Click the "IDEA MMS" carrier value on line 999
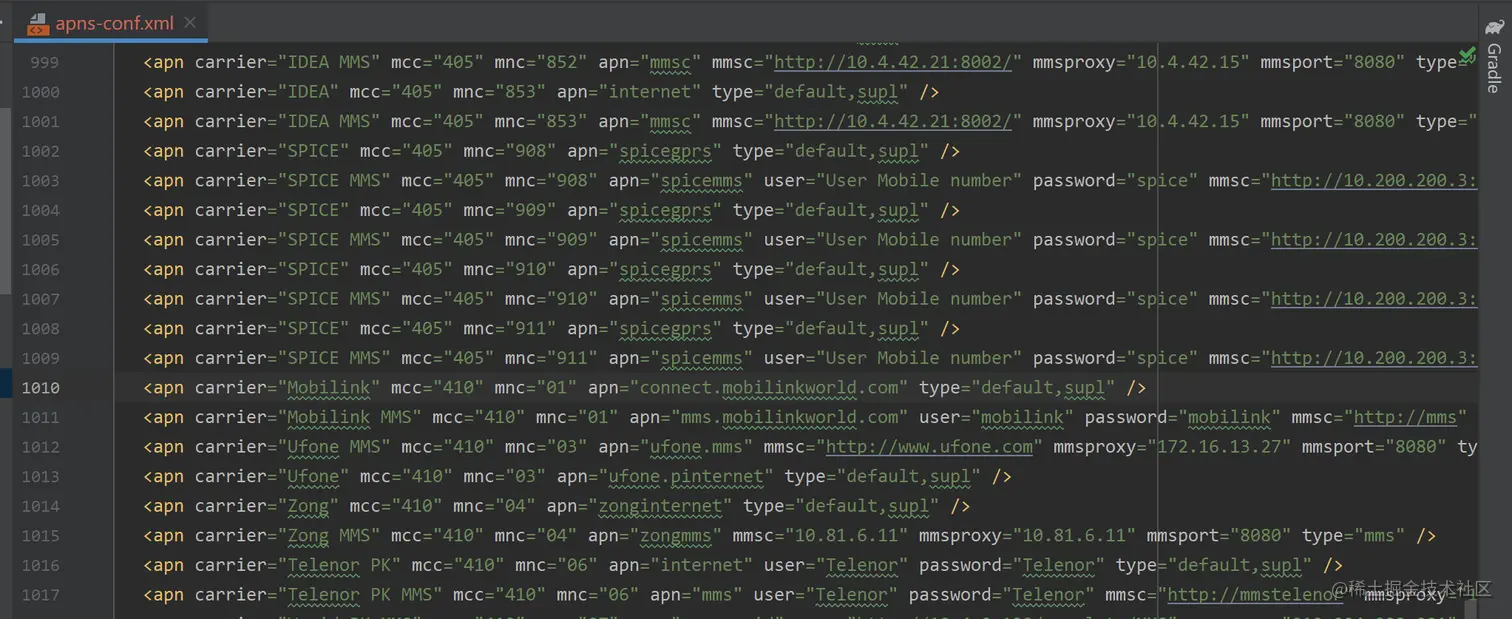This screenshot has height=619, width=1512. pos(329,62)
